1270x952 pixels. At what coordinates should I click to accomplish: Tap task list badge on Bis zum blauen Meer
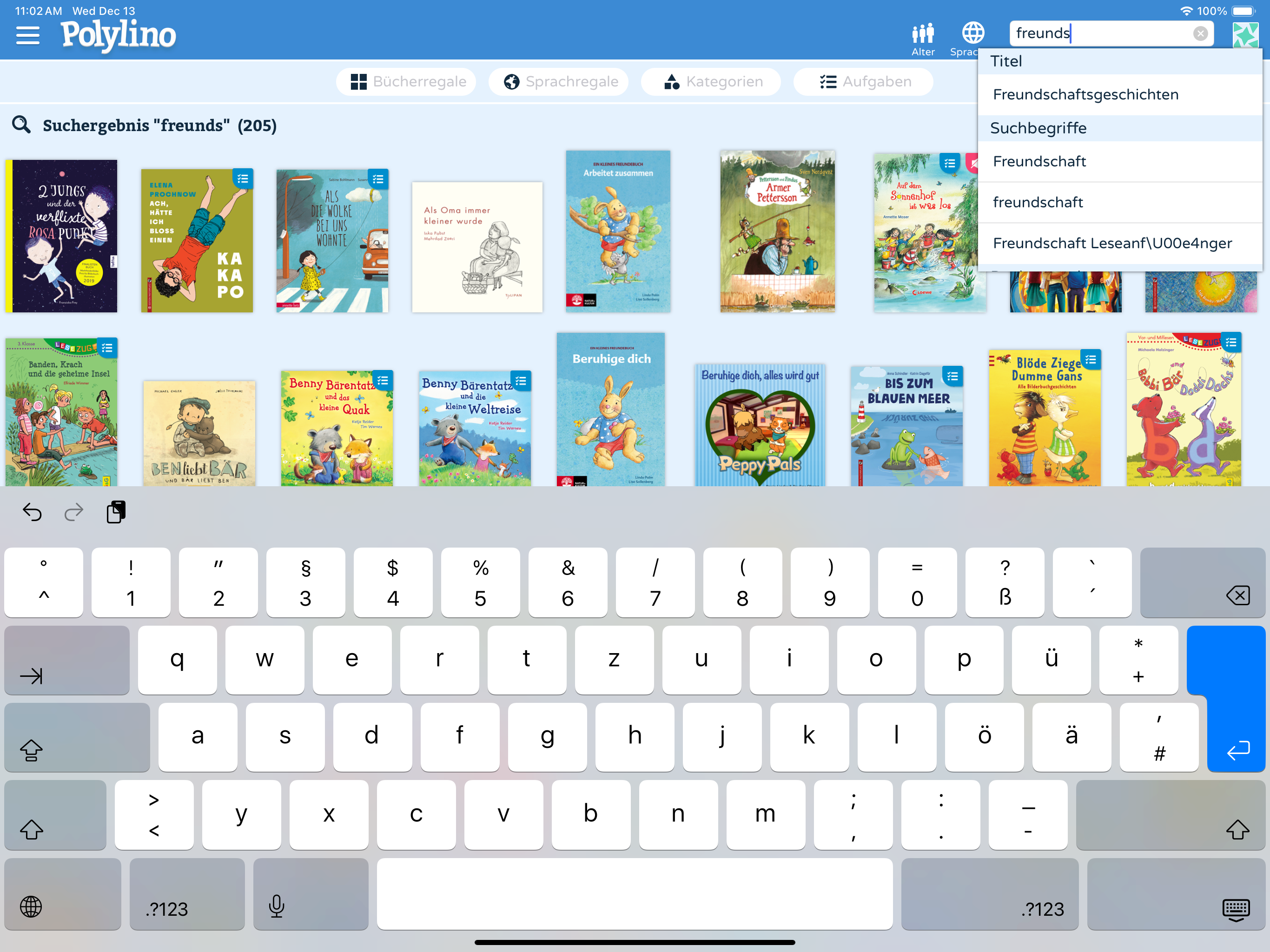952,376
